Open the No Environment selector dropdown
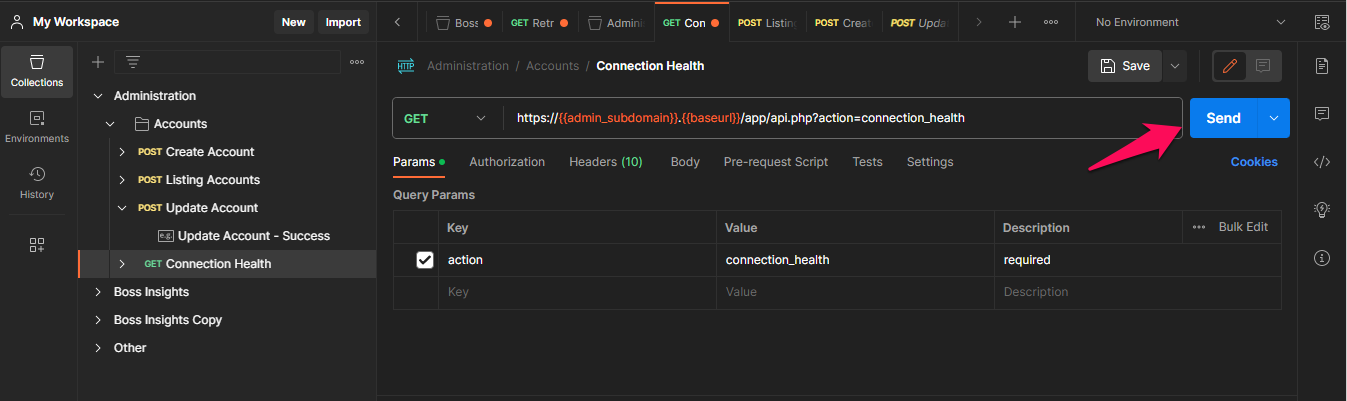This screenshot has width=1347, height=401. pos(1191,22)
